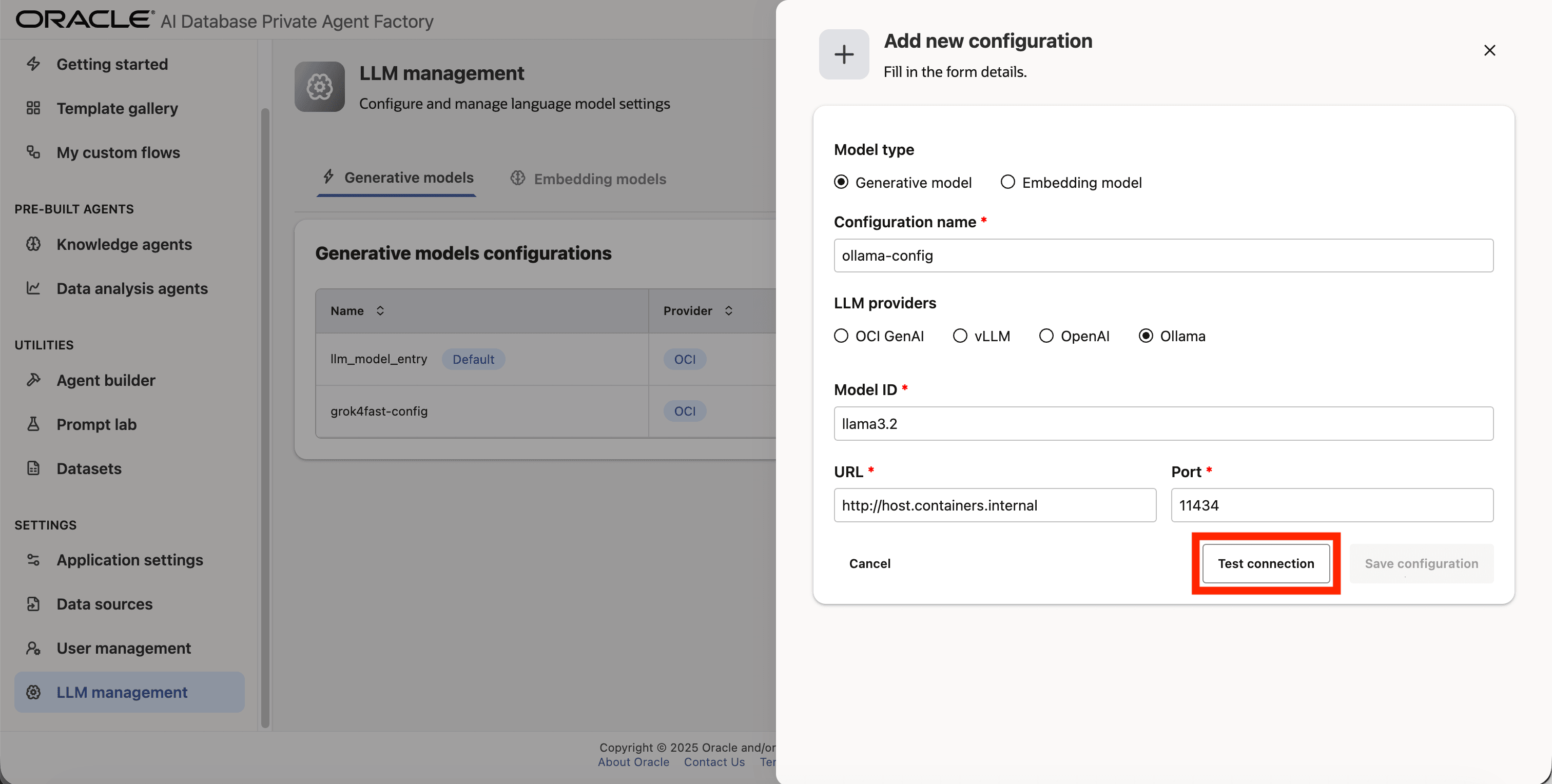The width and height of the screenshot is (1552, 784).
Task: Click the User management person icon
Action: coord(34,649)
